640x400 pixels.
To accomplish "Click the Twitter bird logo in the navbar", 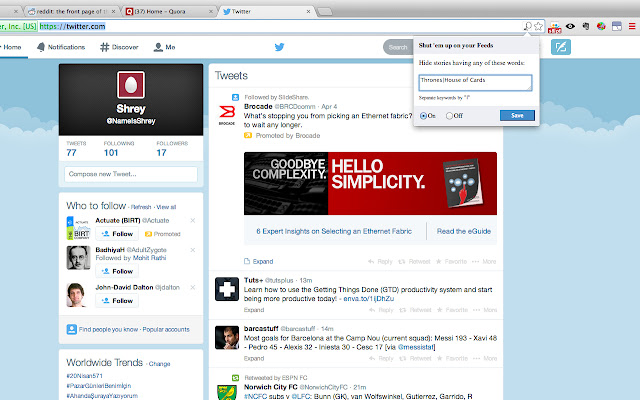I will [280, 47].
